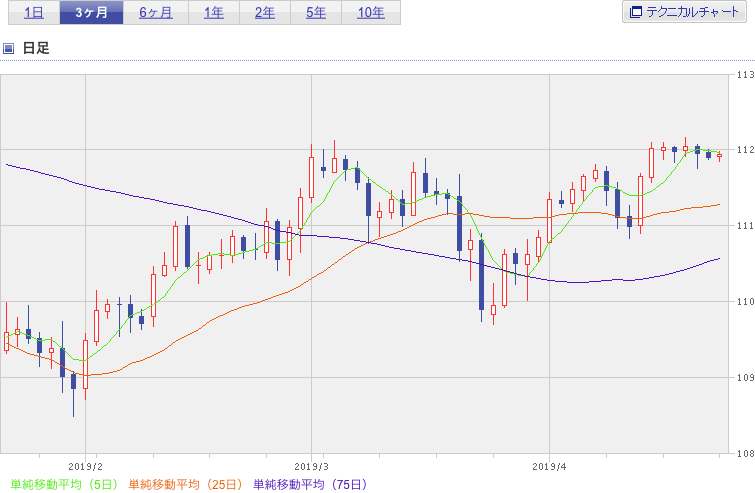Open the 6ヶ月 chart period
The height and width of the screenshot is (493, 755).
[156, 13]
